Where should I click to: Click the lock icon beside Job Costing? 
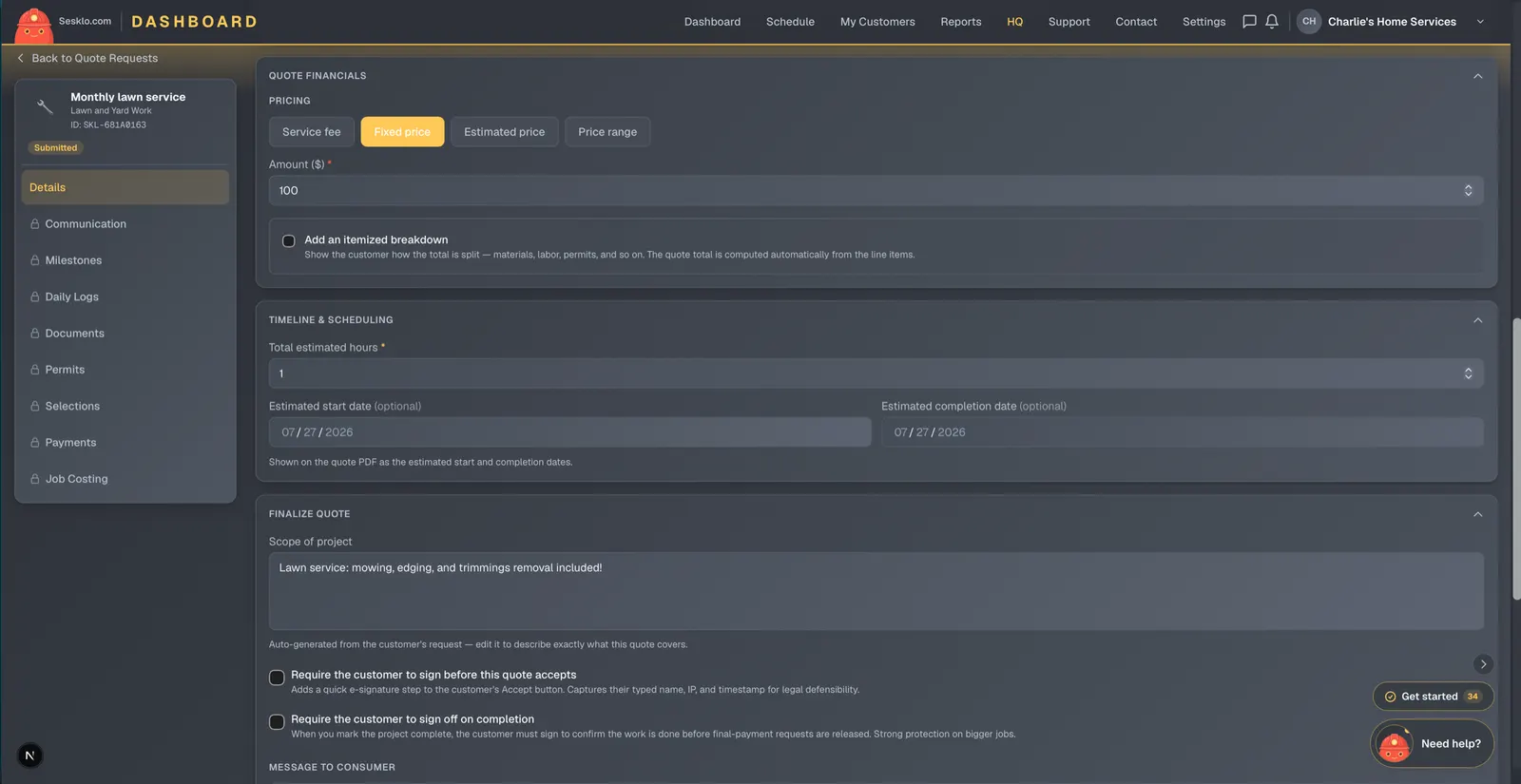[35, 479]
